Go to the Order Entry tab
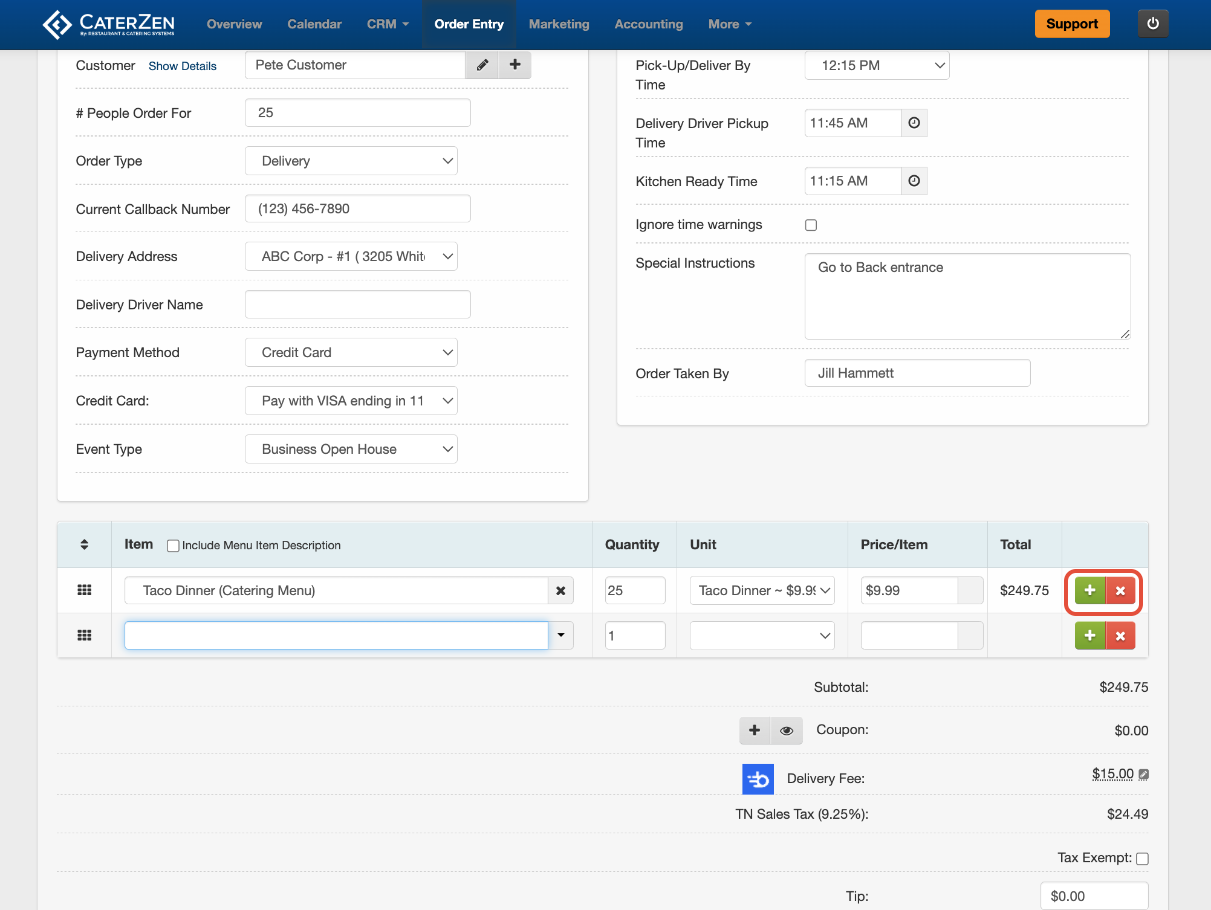 coord(469,24)
